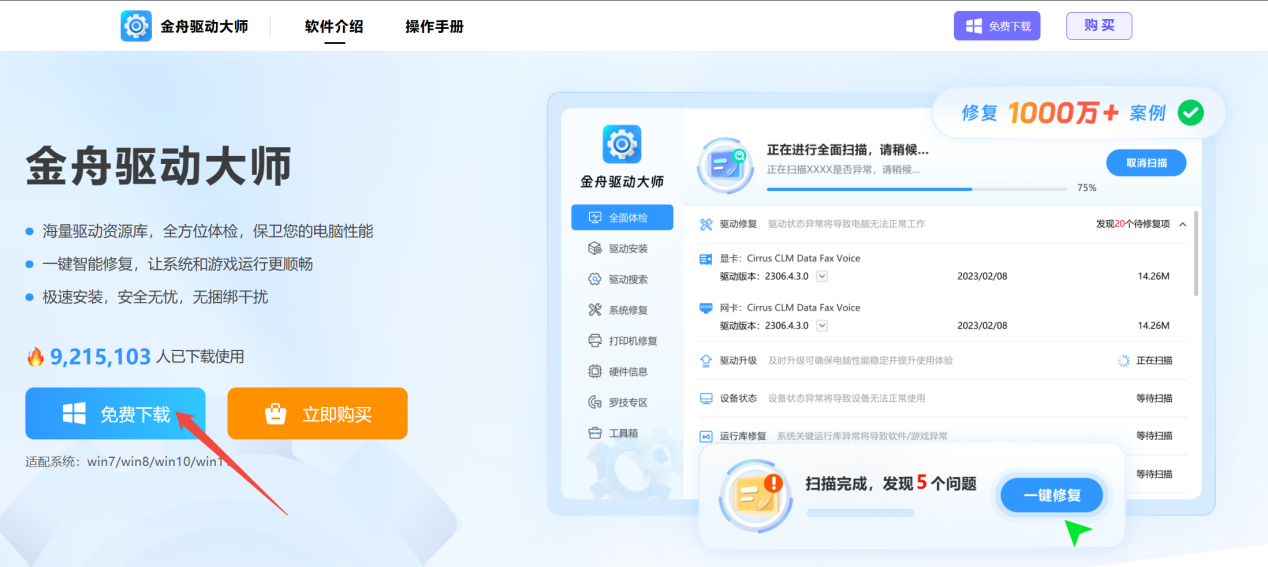Open the 操作手册 tab

[x=434, y=26]
